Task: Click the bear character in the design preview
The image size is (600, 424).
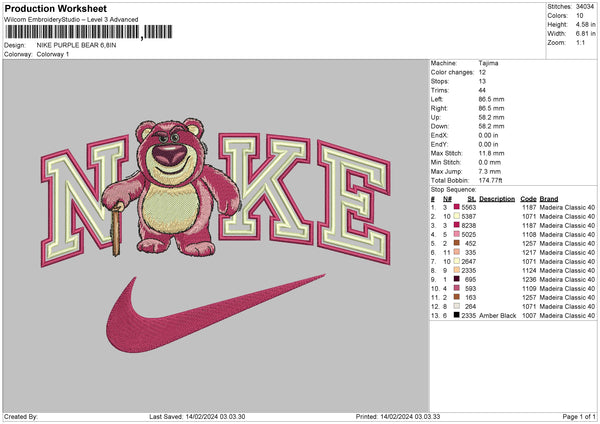Action: [172, 188]
